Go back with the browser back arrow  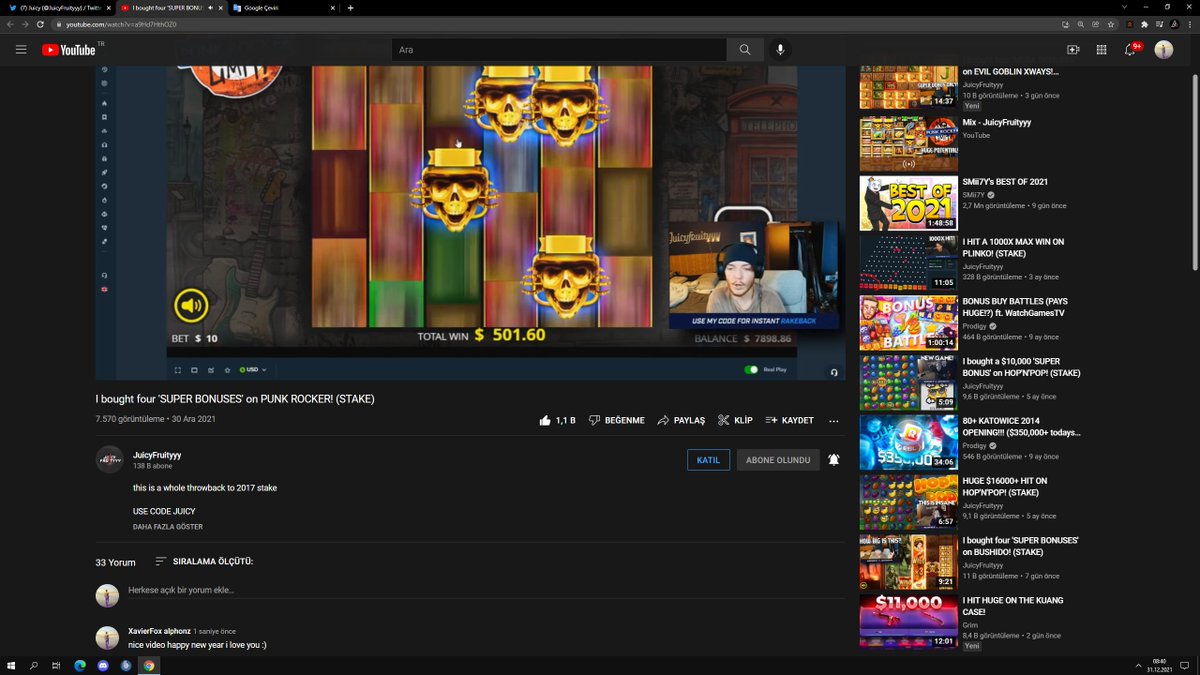11,24
